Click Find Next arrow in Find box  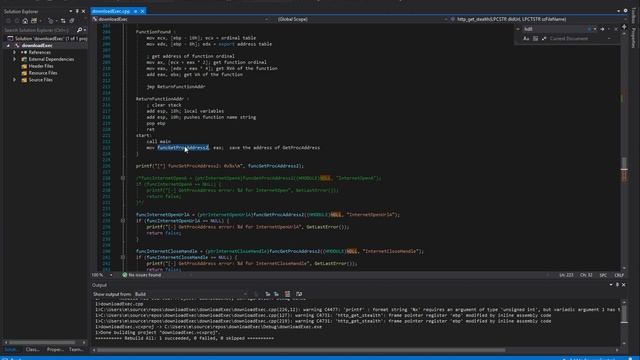point(602,29)
